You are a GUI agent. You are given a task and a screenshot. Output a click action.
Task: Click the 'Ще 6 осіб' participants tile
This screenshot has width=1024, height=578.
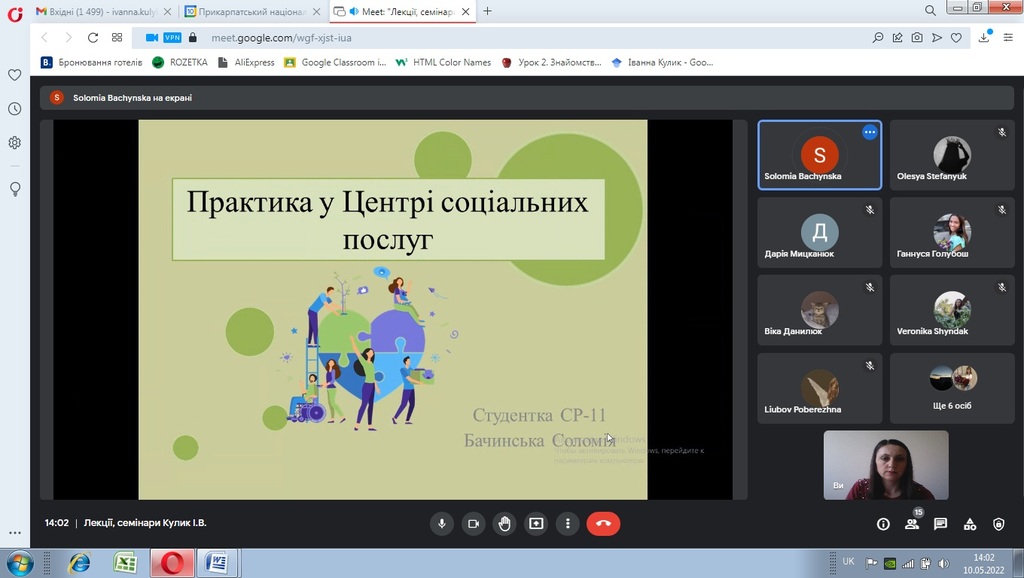(x=952, y=388)
